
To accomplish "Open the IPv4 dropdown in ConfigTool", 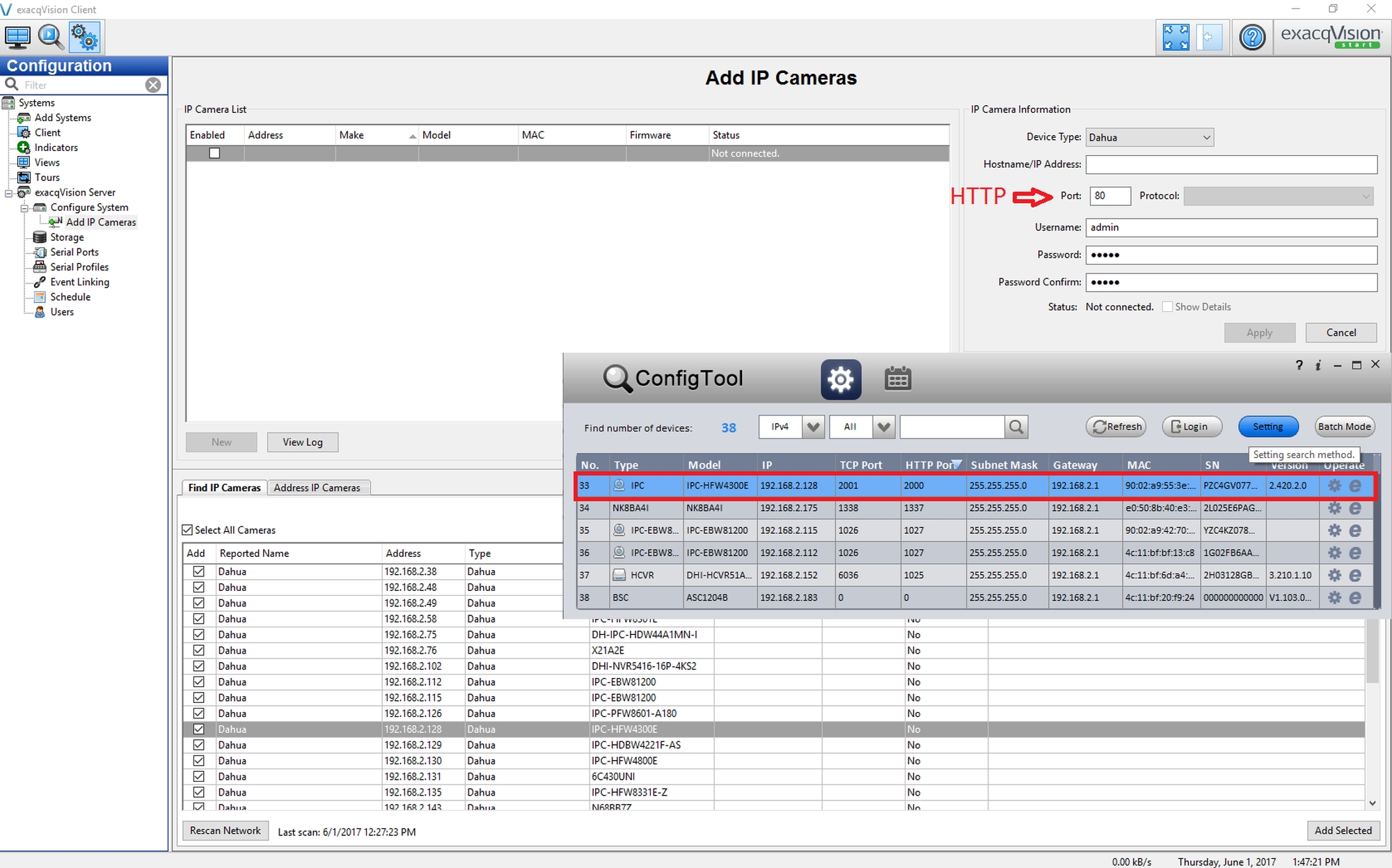I will click(812, 427).
